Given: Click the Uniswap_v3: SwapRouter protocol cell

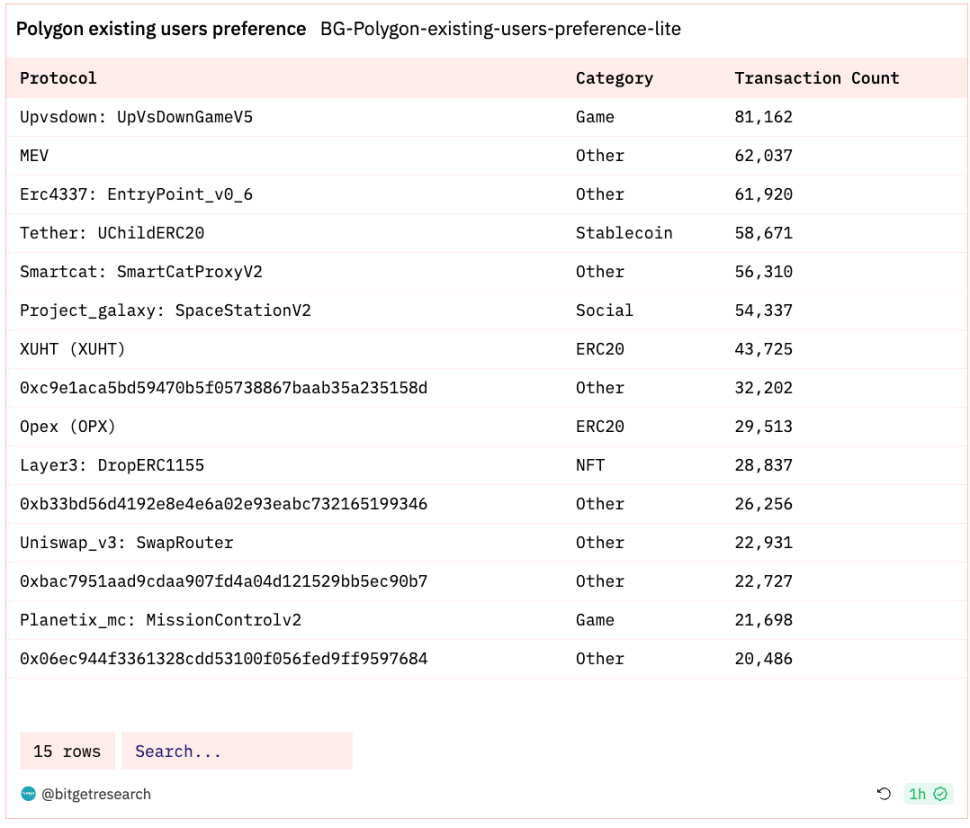Looking at the screenshot, I should [126, 543].
